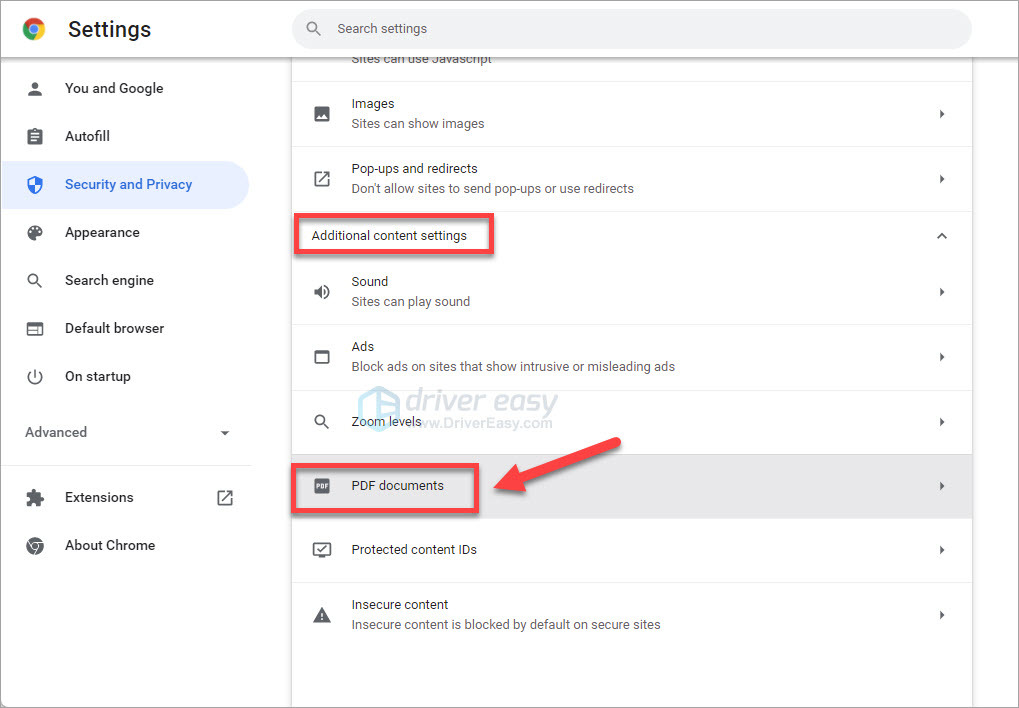The width and height of the screenshot is (1019, 708).
Task: Collapse the Additional content settings section
Action: (941, 235)
